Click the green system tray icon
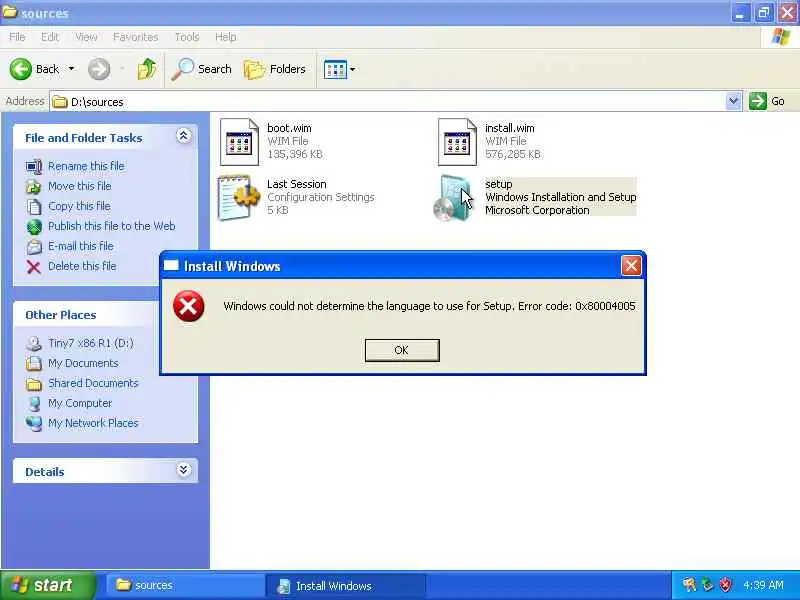Screen dimensions: 800x600 click(708, 585)
